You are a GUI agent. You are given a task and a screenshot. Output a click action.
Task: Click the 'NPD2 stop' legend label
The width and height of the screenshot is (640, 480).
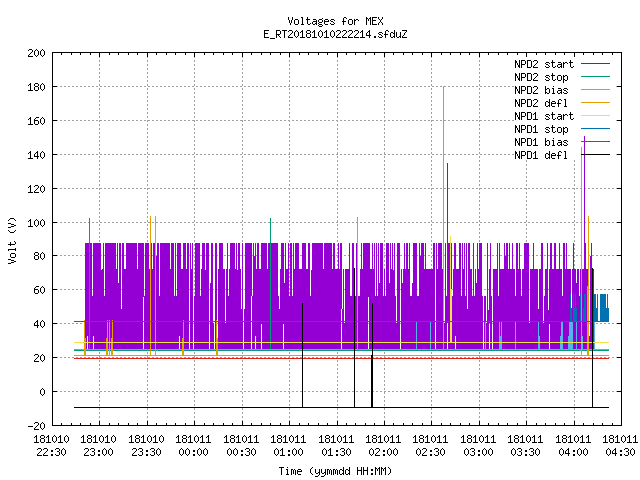tap(541, 77)
